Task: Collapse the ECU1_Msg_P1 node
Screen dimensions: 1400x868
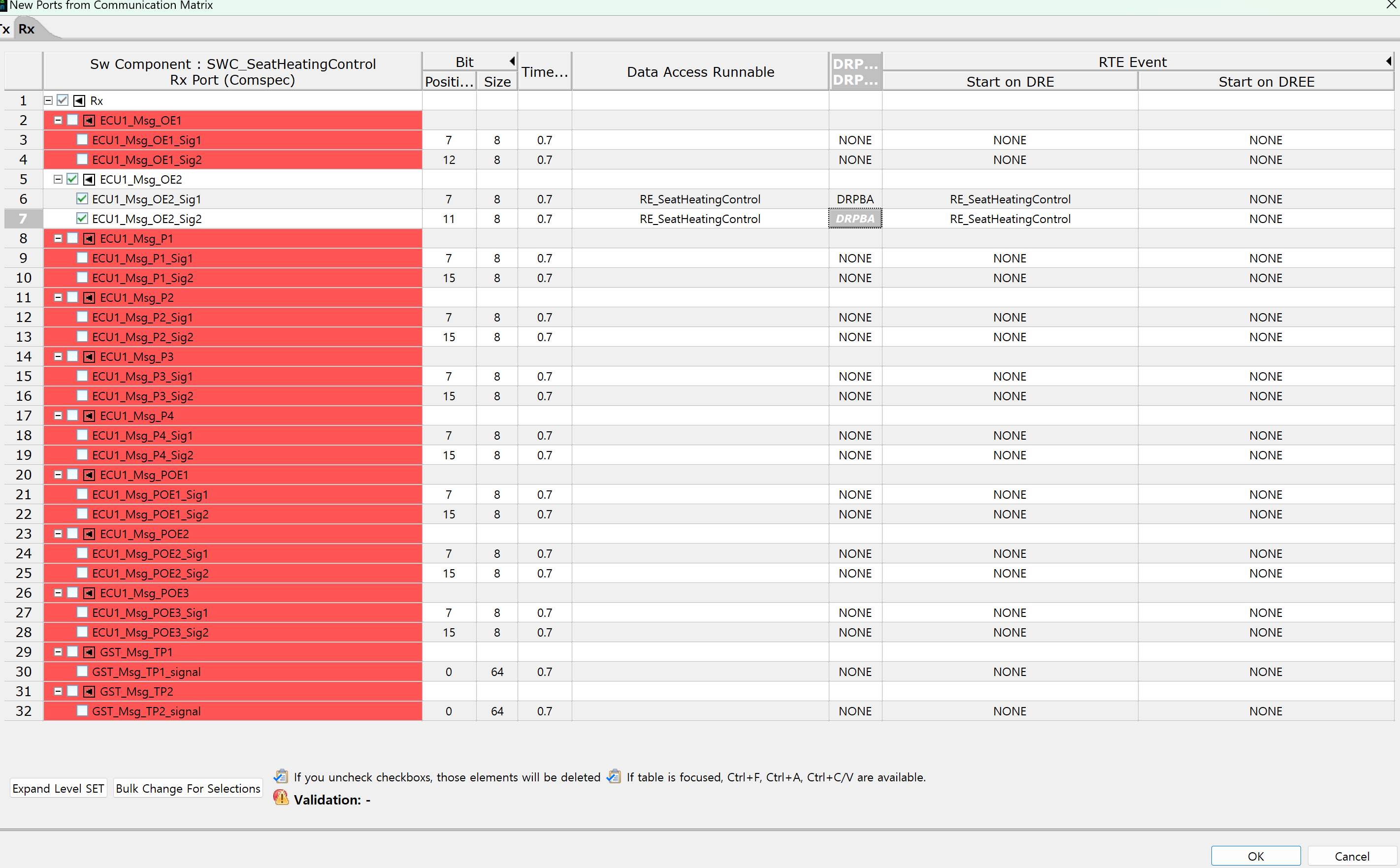Action: tap(58, 239)
